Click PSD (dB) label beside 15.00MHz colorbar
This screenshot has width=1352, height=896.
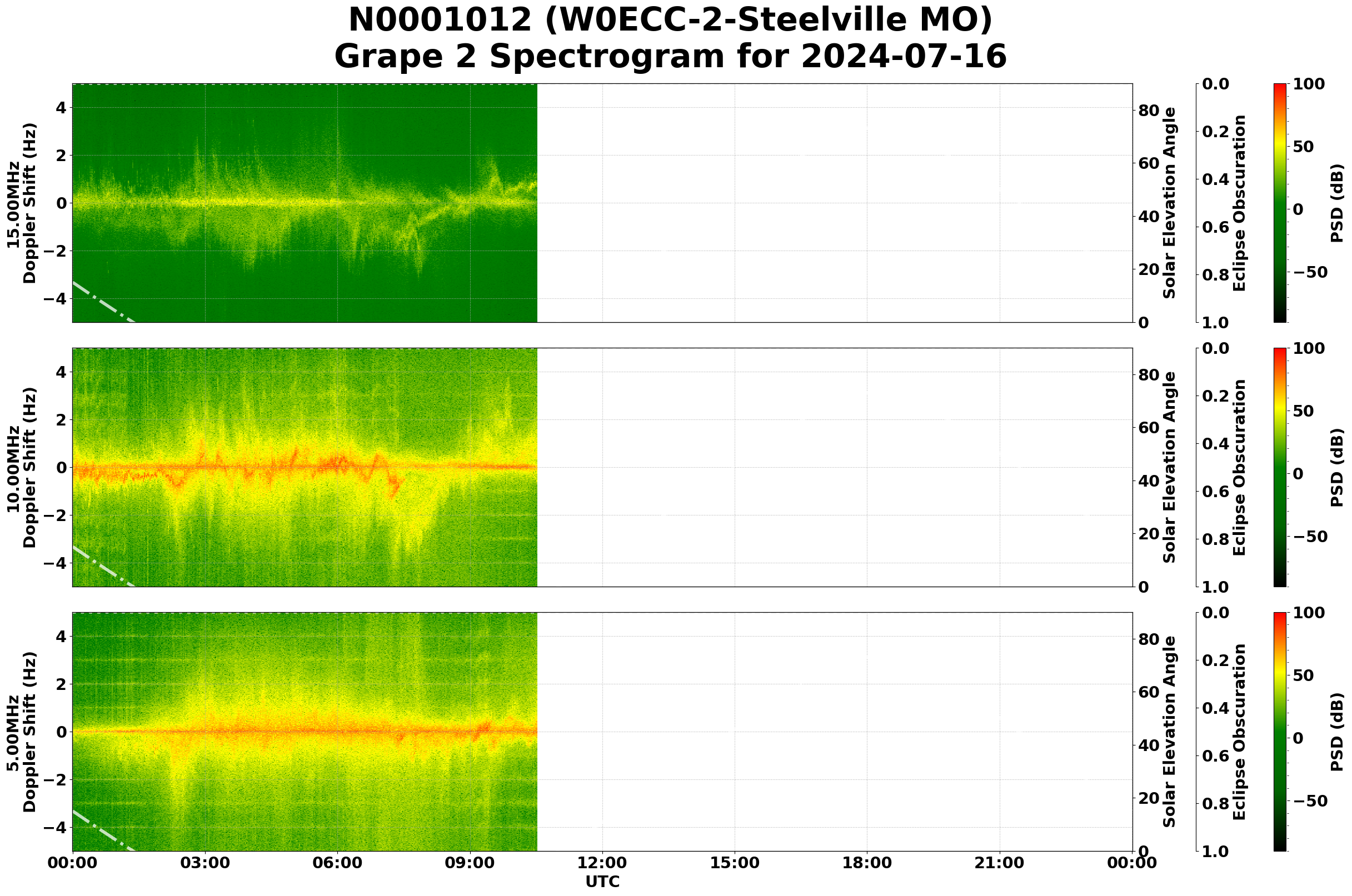coord(1336,203)
